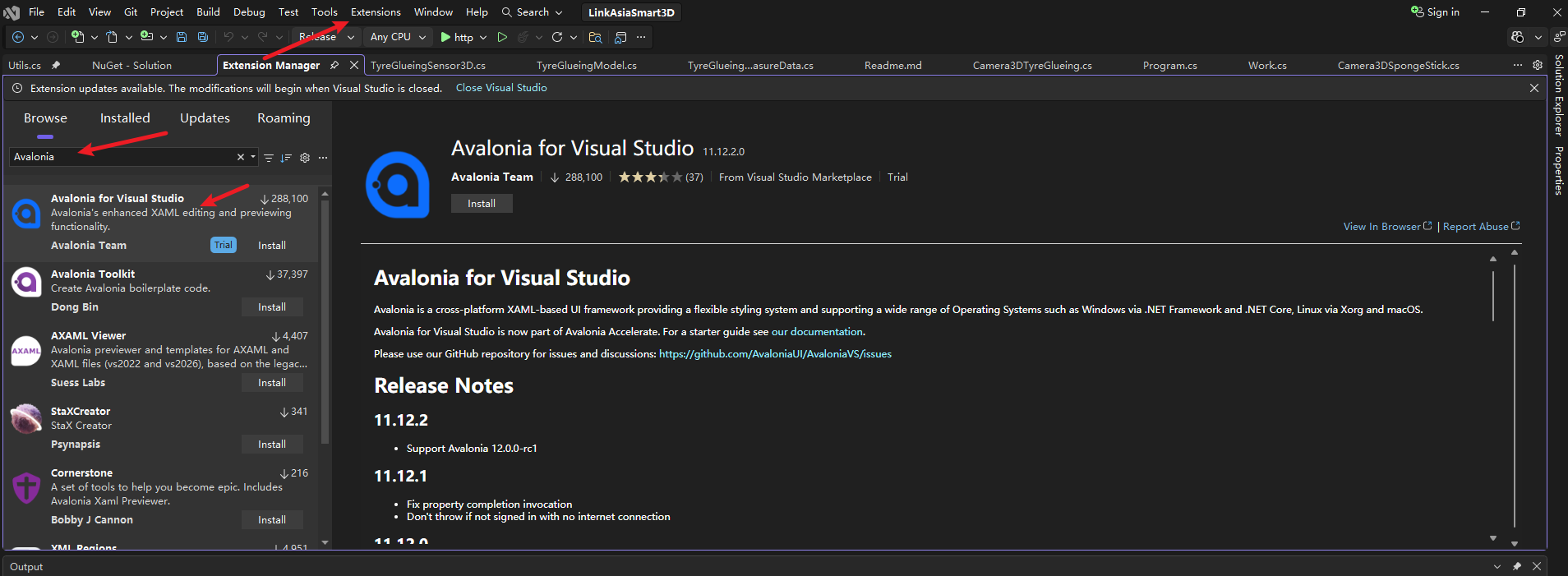
Task: Expand the Restart dropdown arrow
Action: pyautogui.click(x=574, y=37)
